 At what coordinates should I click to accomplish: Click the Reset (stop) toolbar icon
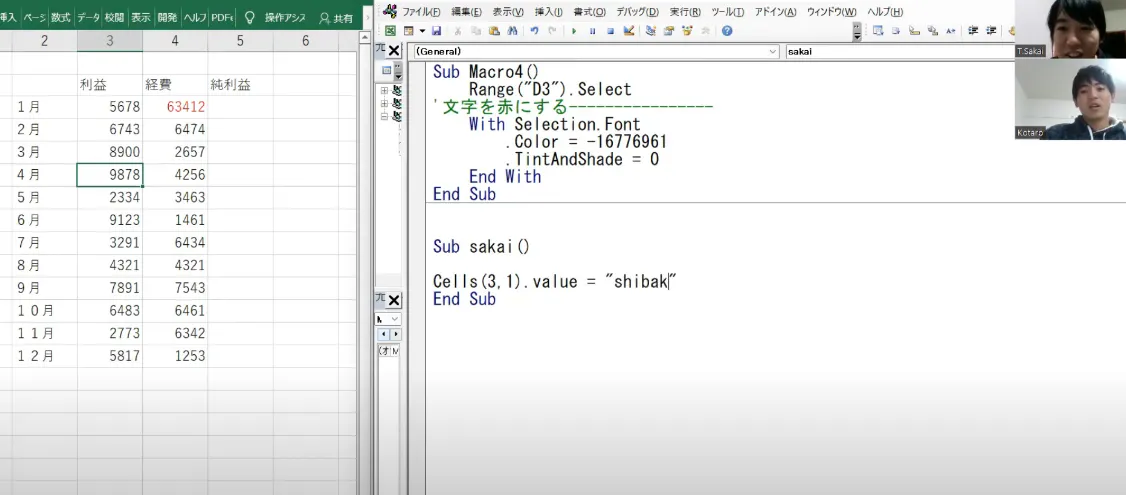(610, 31)
